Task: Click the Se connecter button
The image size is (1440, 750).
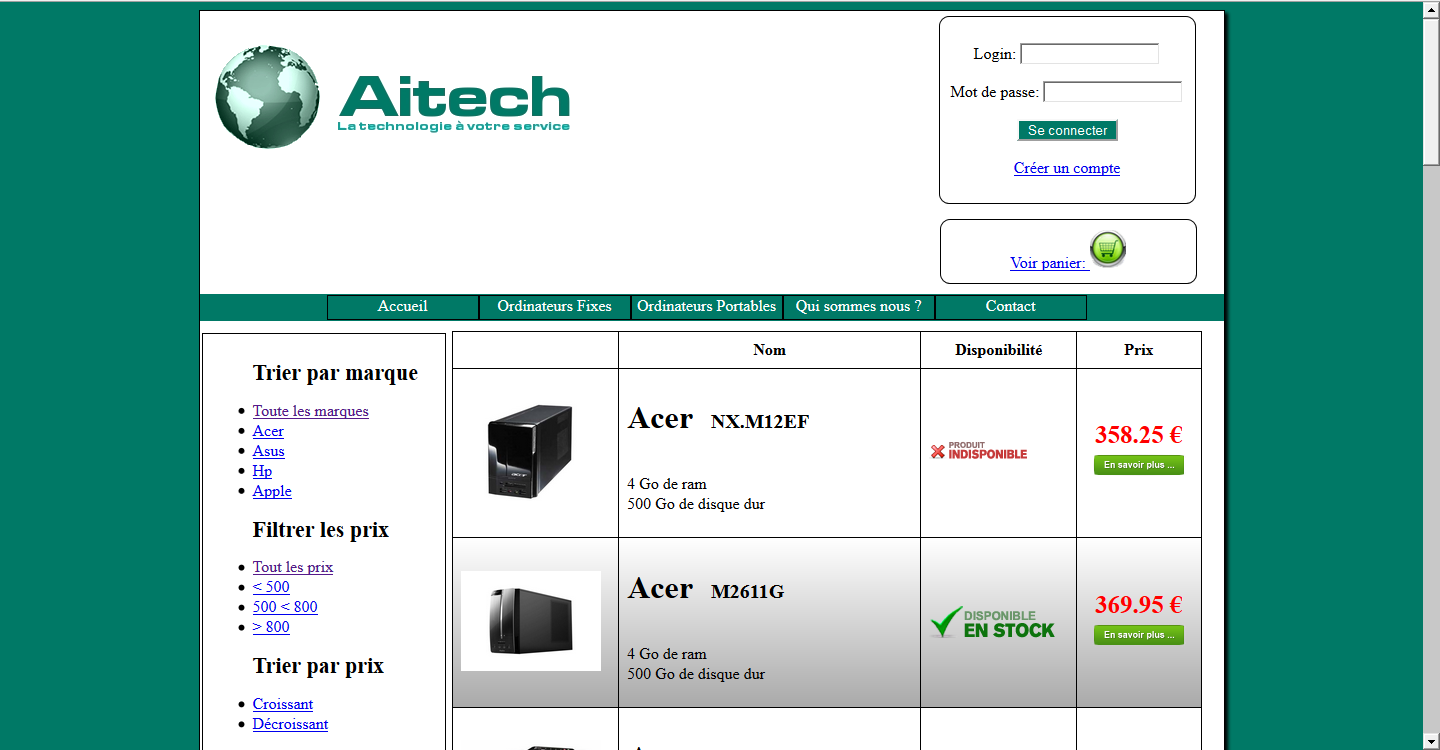Action: click(1067, 131)
